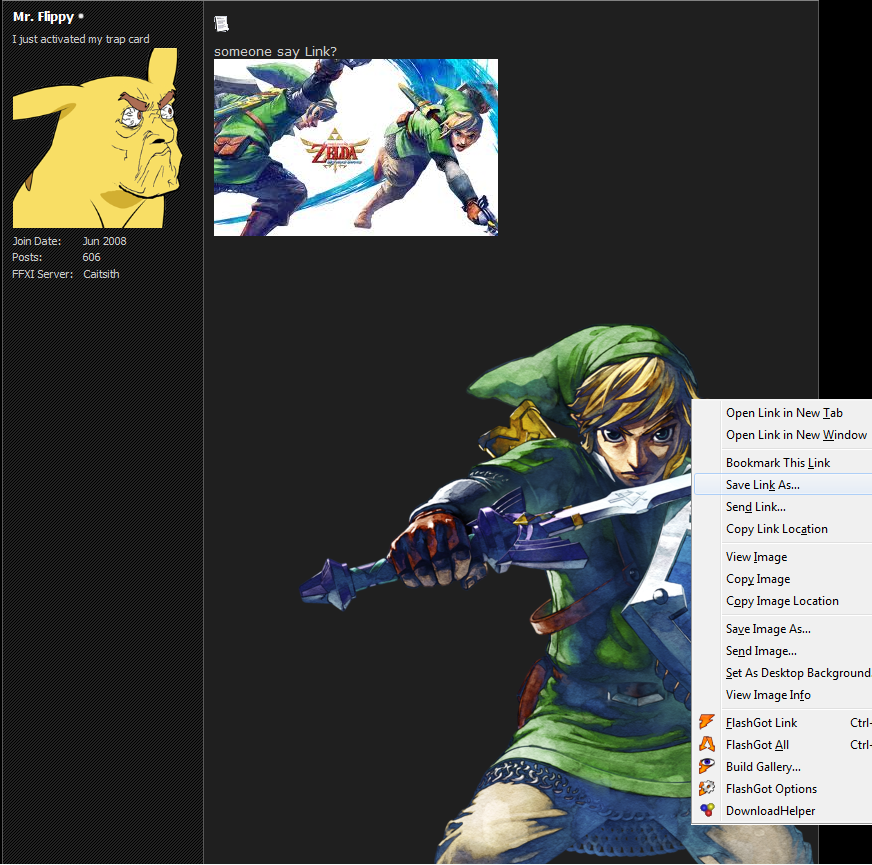Image resolution: width=872 pixels, height=865 pixels.
Task: Select the DownloadHelper menu entry
Action: [x=783, y=811]
